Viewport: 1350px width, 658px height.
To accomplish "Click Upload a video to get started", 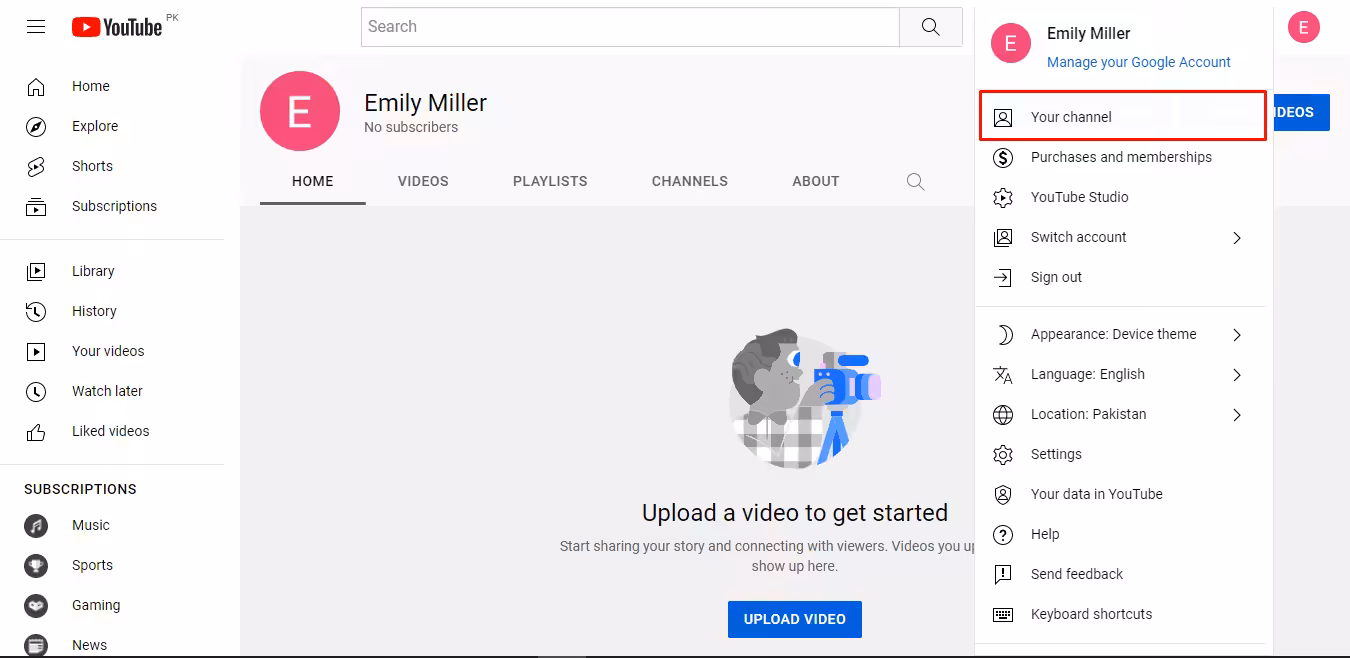I will point(795,513).
